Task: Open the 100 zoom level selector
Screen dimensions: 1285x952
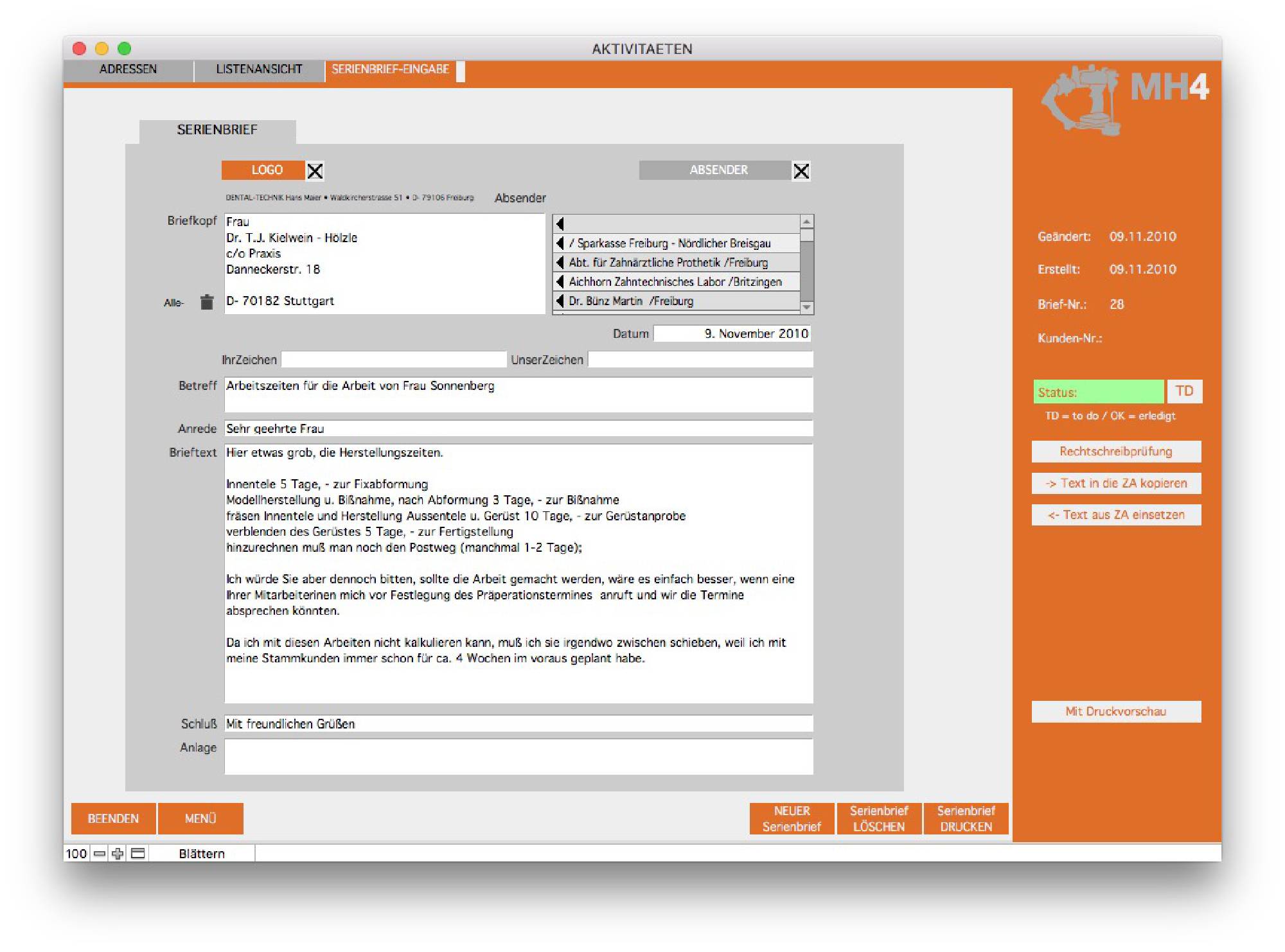Action: point(76,853)
